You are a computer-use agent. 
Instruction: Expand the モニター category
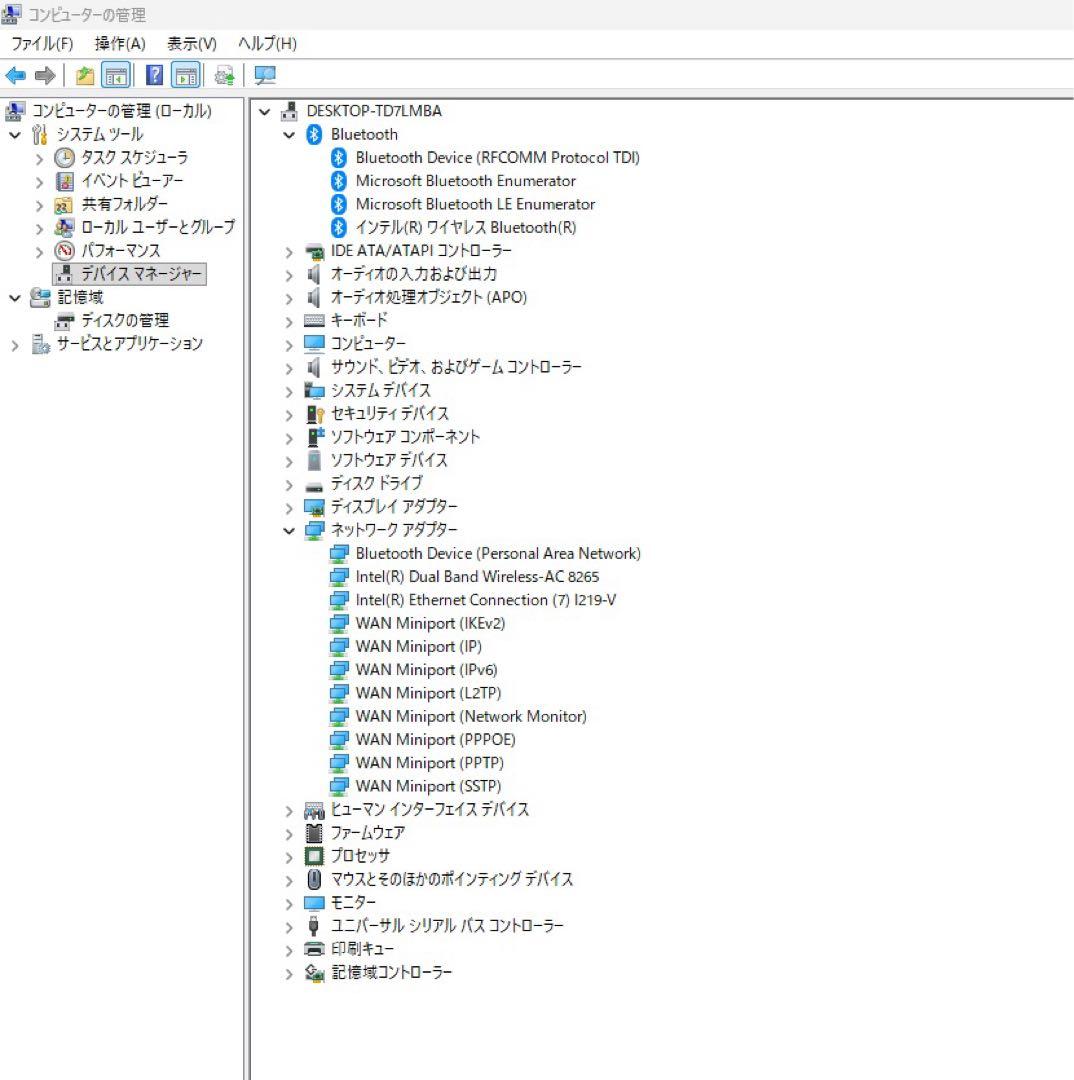click(x=289, y=903)
